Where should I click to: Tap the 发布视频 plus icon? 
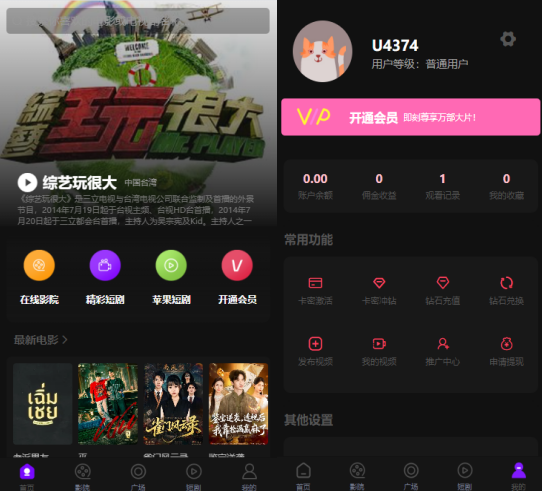coord(315,344)
